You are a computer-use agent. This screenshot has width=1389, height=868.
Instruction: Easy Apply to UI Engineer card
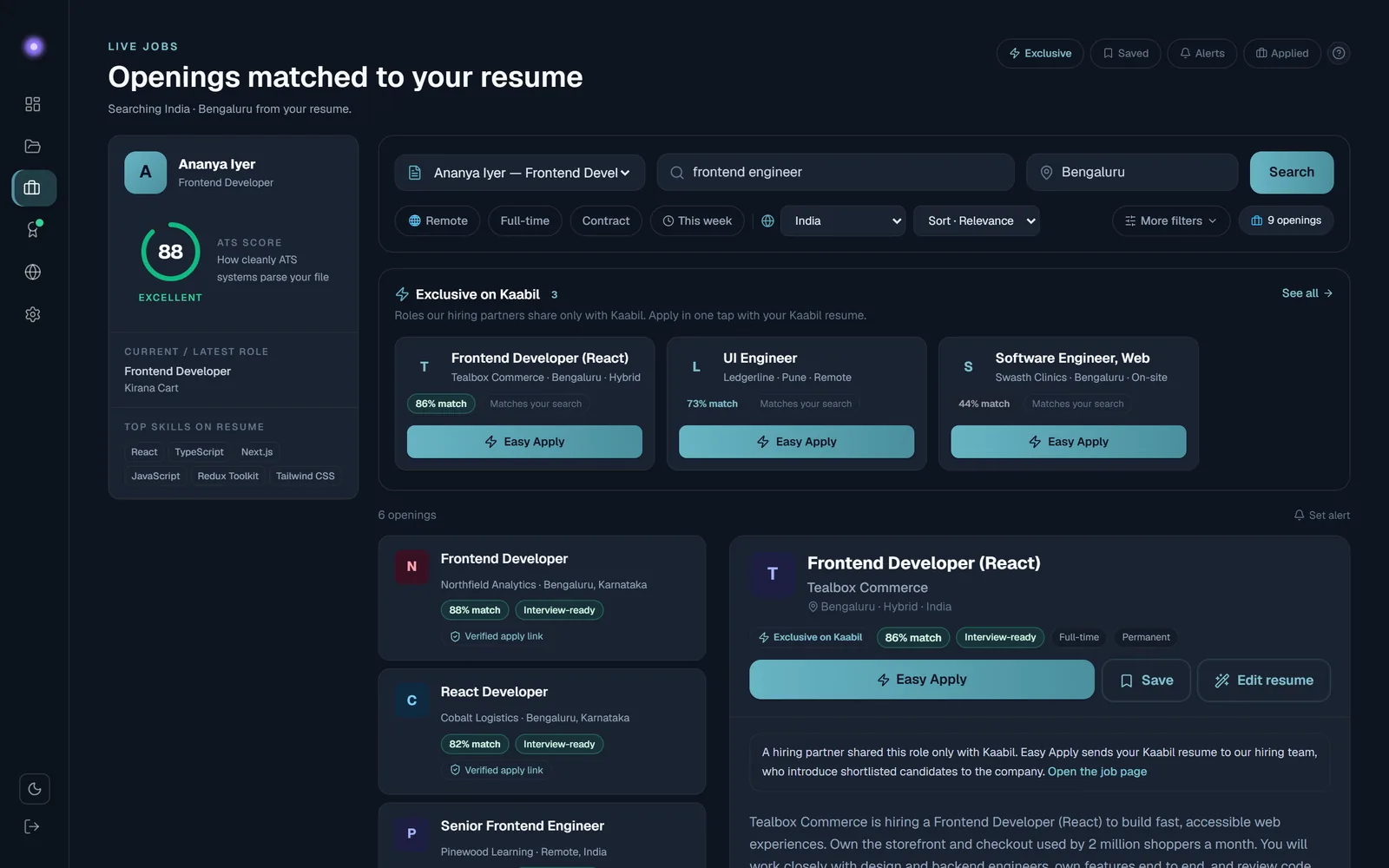(x=796, y=442)
